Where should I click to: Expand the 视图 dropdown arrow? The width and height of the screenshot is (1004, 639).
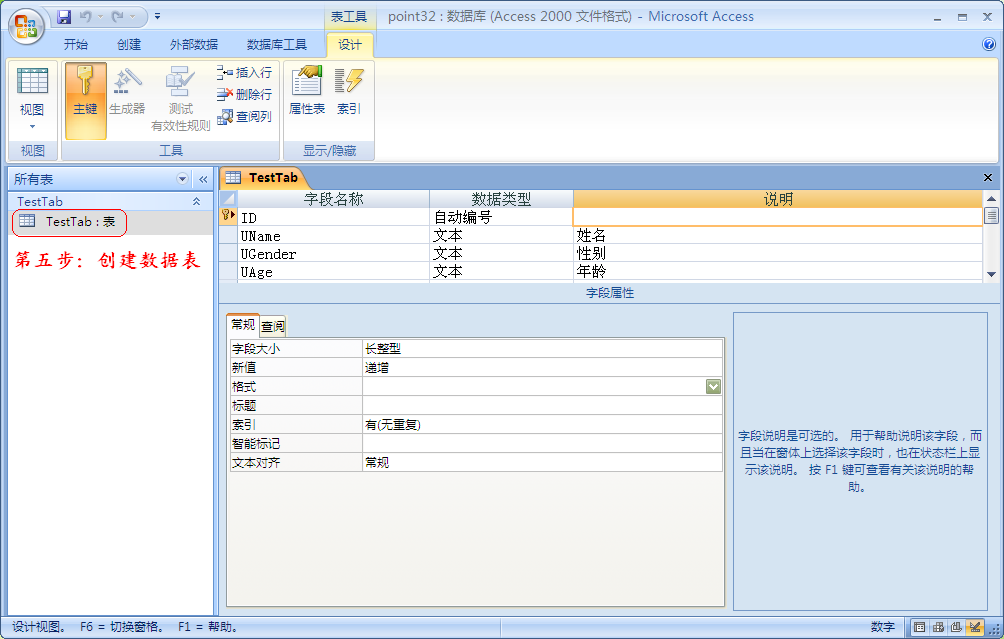(32, 127)
